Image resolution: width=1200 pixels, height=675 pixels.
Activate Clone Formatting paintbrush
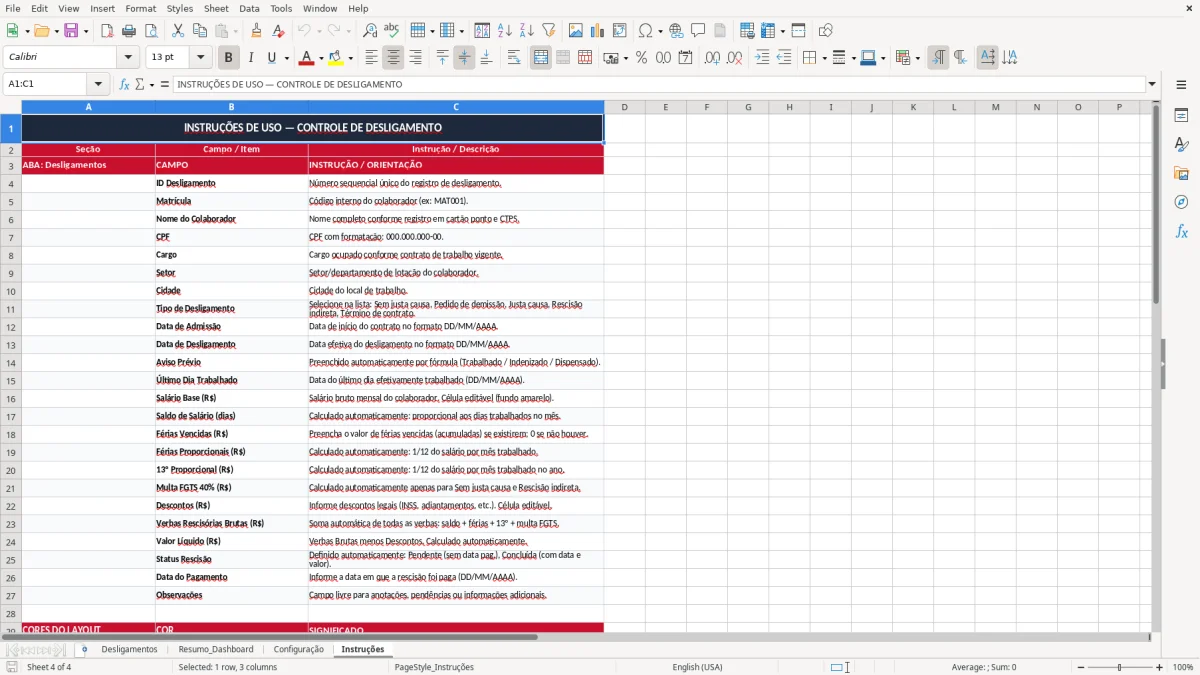(257, 31)
